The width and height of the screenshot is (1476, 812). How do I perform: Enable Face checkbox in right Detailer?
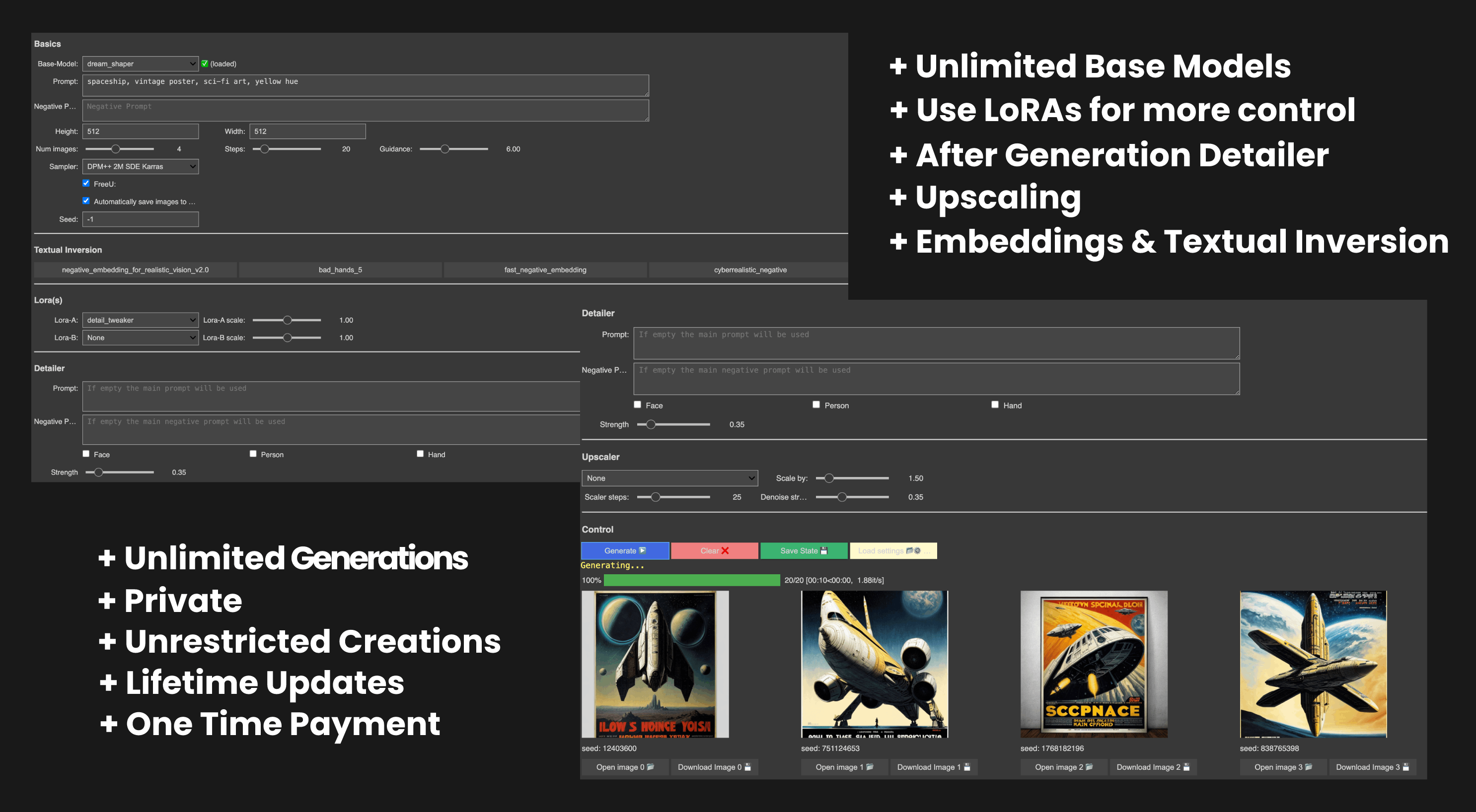[637, 405]
